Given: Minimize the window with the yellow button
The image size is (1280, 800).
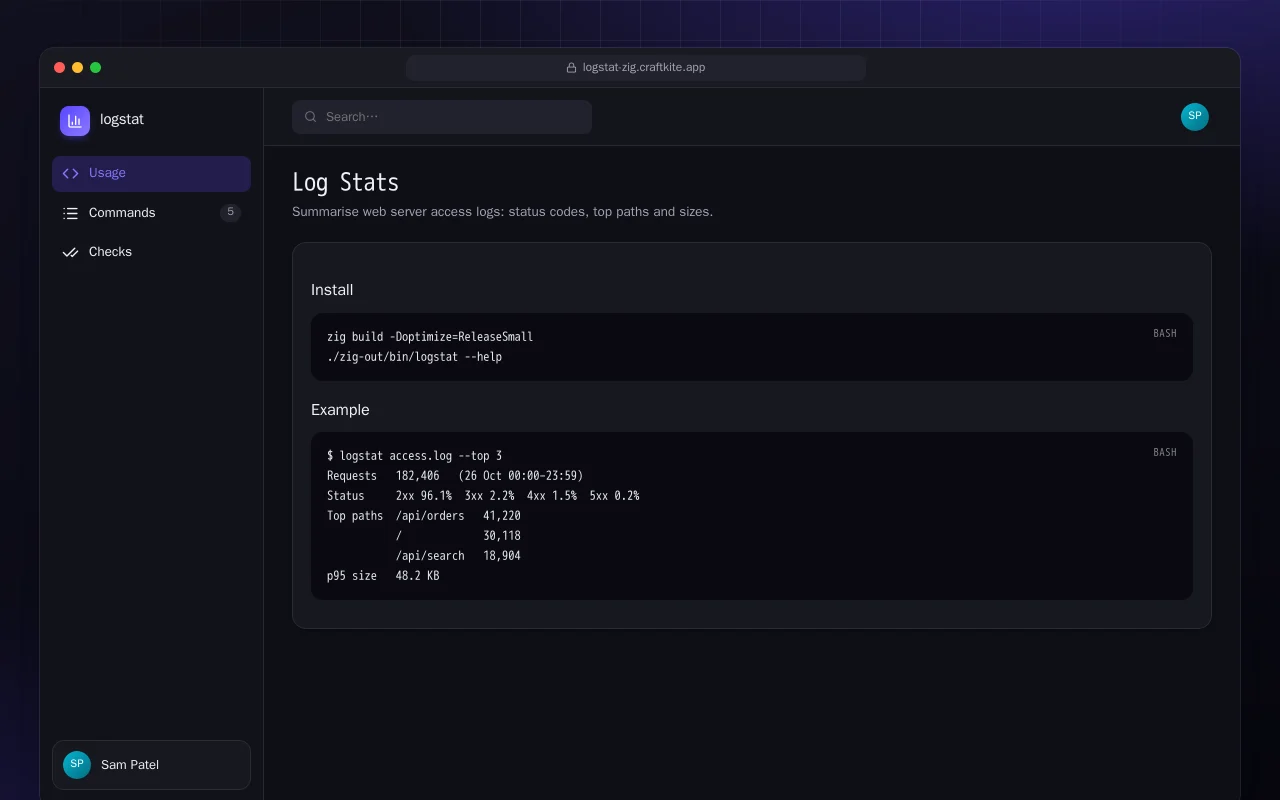Looking at the screenshot, I should click(78, 68).
